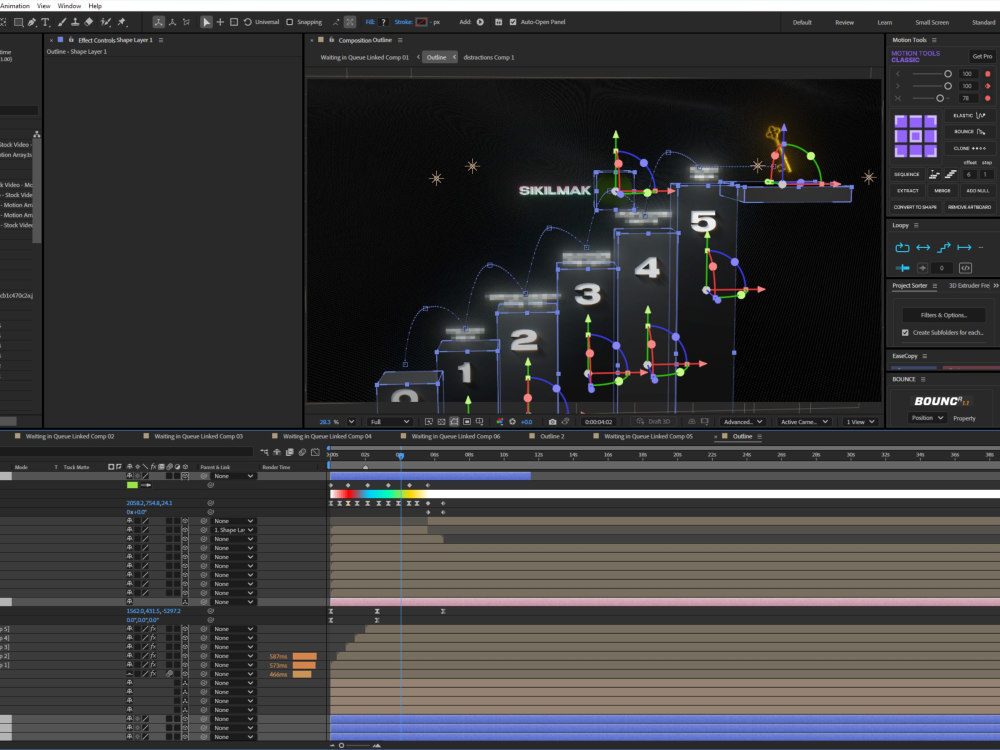Toggle the Draft 3D button

pos(654,422)
